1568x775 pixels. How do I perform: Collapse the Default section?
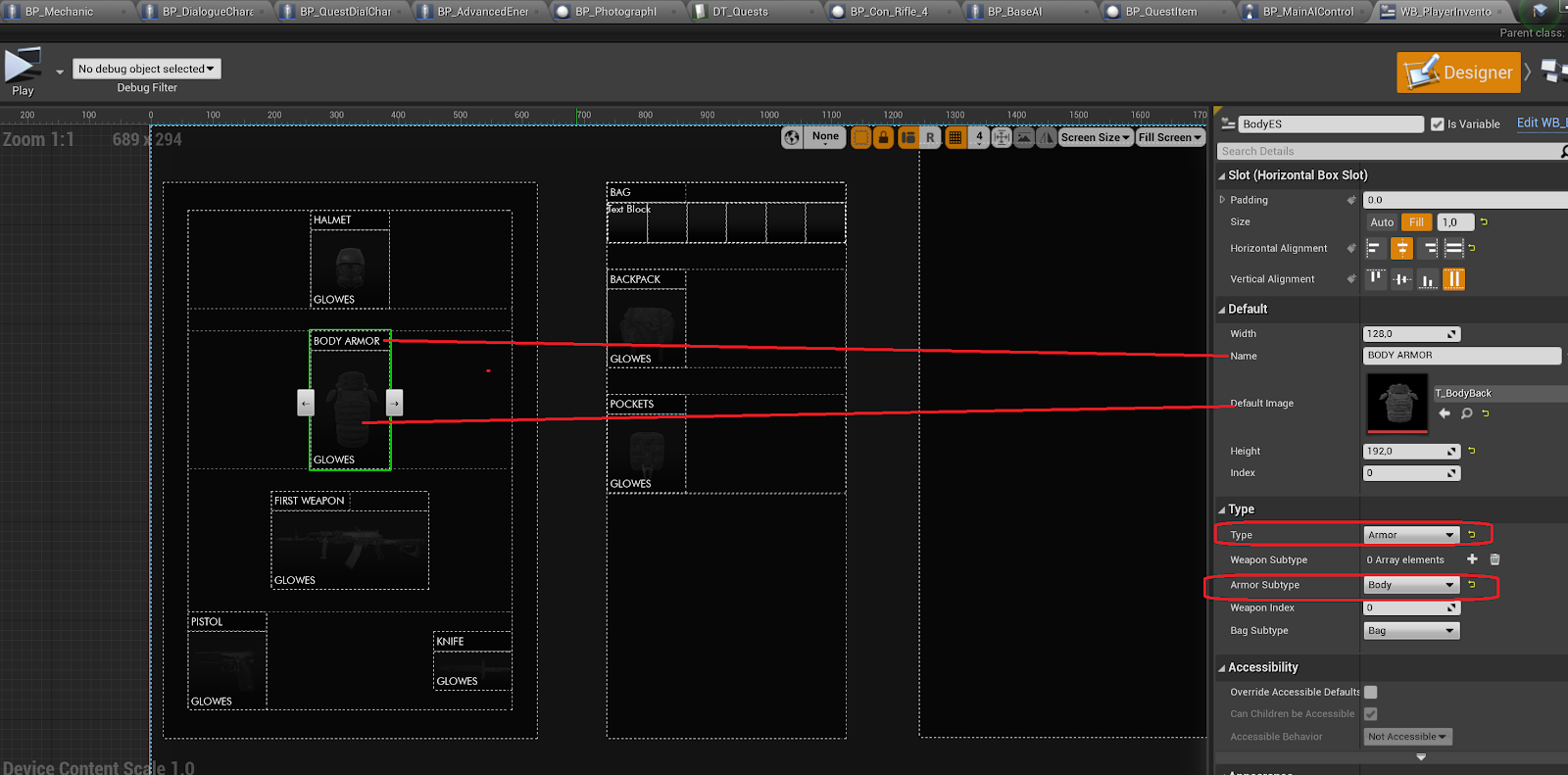(x=1222, y=310)
